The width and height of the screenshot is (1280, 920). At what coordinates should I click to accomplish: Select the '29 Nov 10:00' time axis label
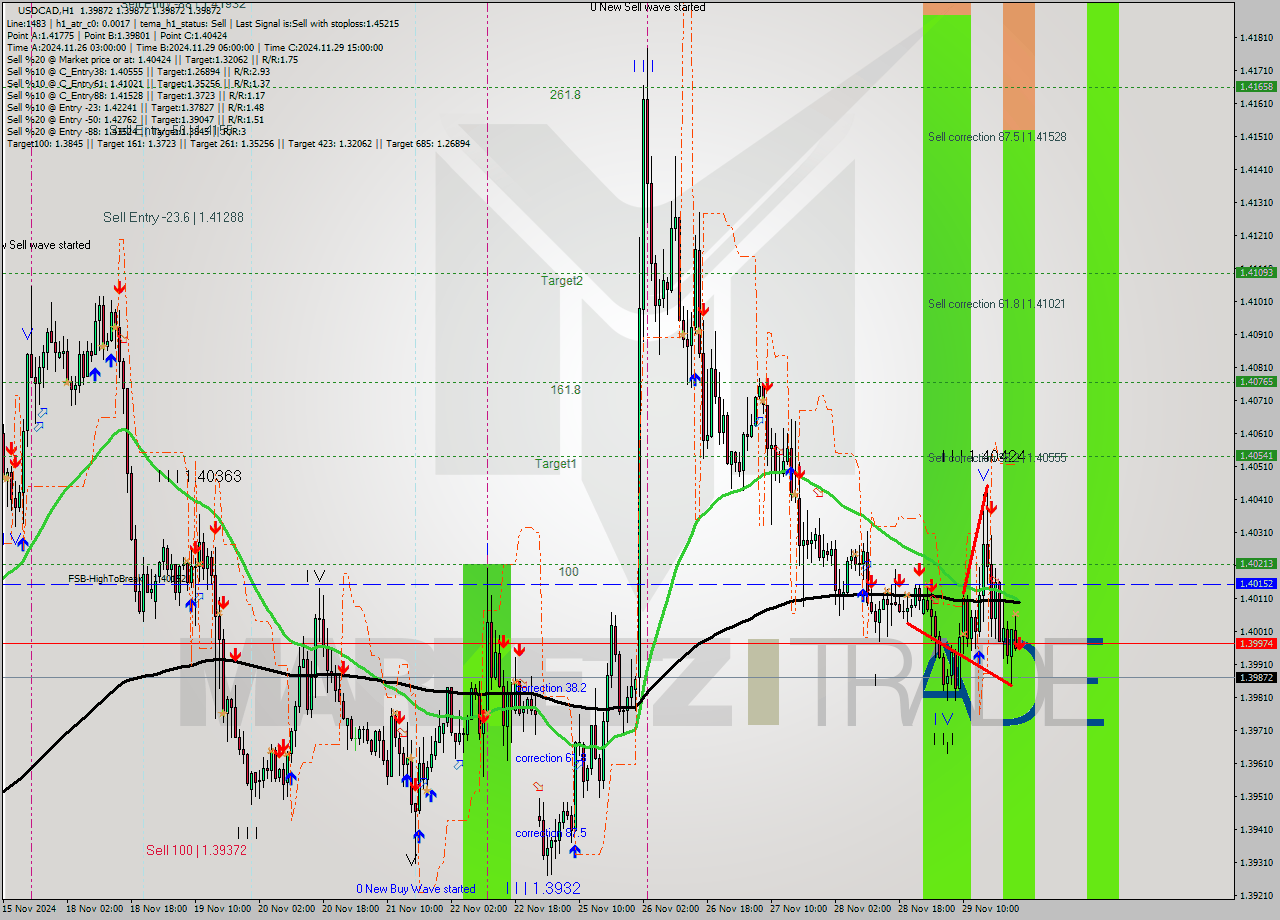tap(990, 909)
